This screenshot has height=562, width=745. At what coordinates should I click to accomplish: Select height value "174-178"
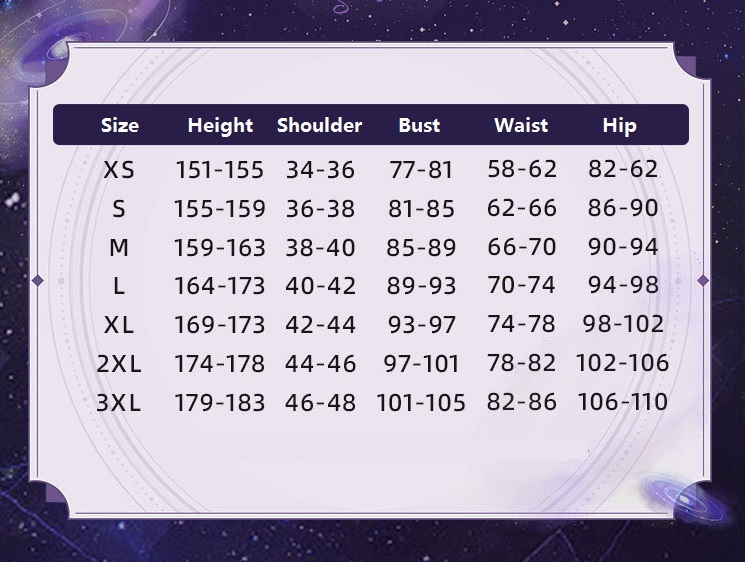219,364
